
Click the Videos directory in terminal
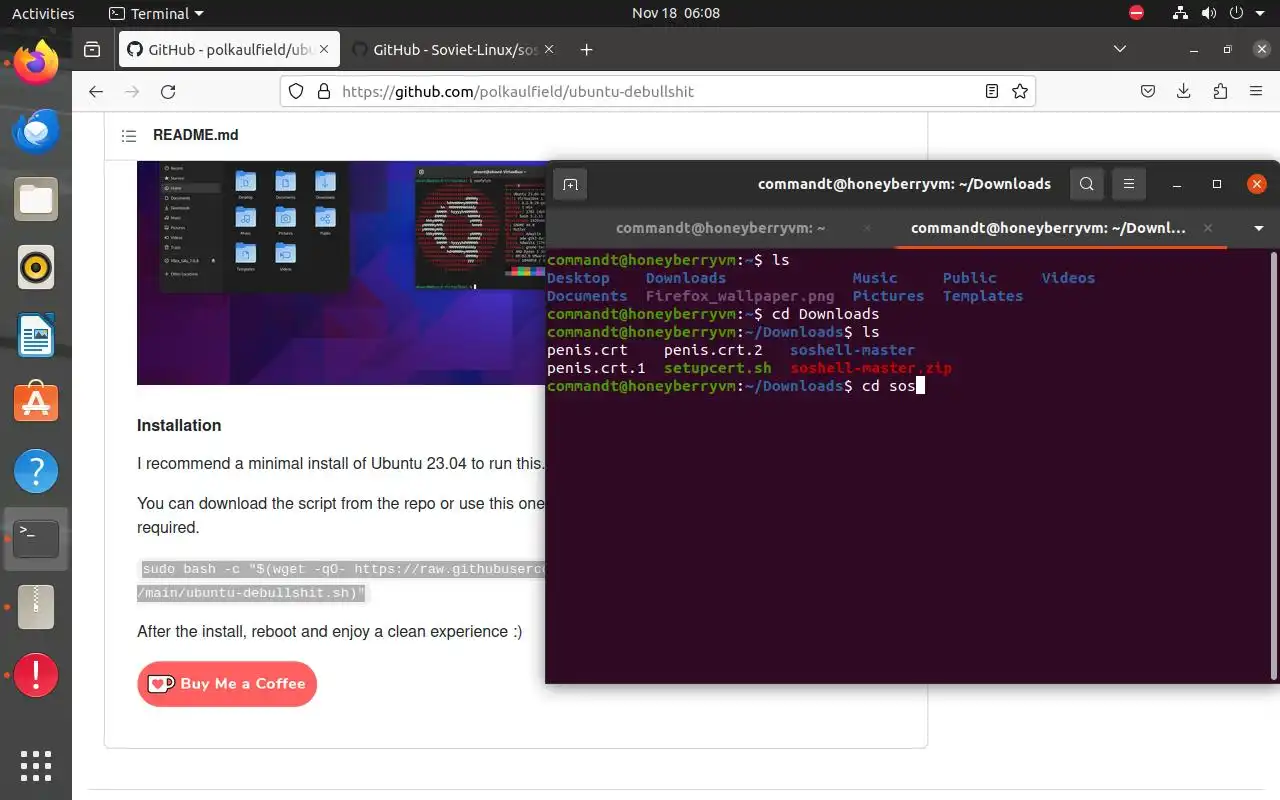tap(1068, 278)
